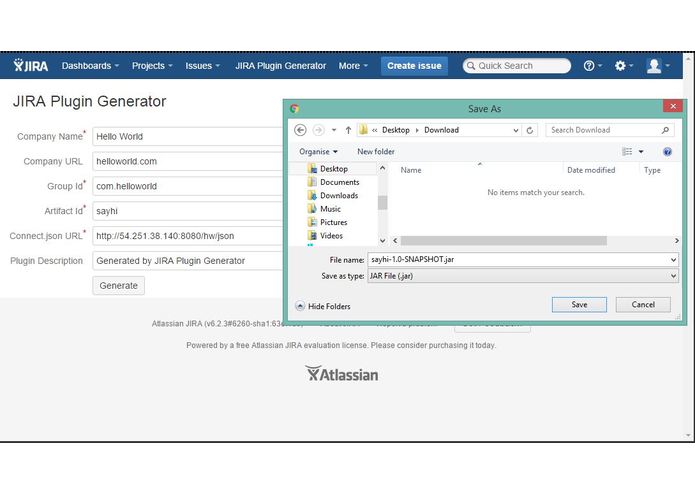The height and width of the screenshot is (494, 695).
Task: Select Desktop in the folder tree
Action: tap(334, 169)
